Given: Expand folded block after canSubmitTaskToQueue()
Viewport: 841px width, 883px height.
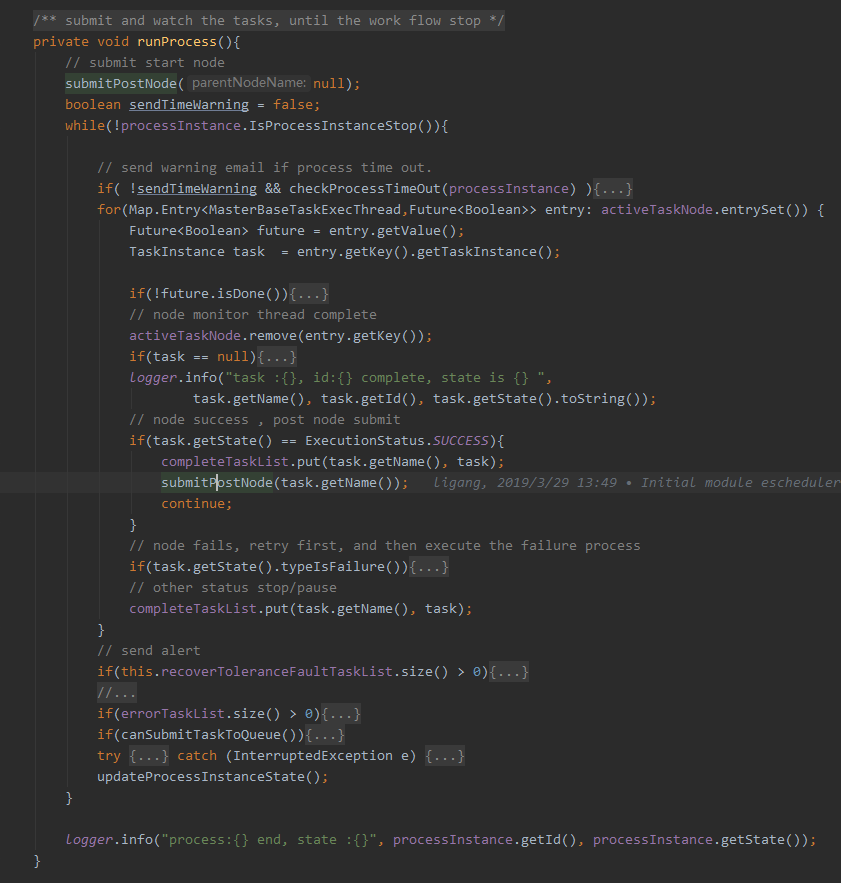Looking at the screenshot, I should click(x=325, y=735).
